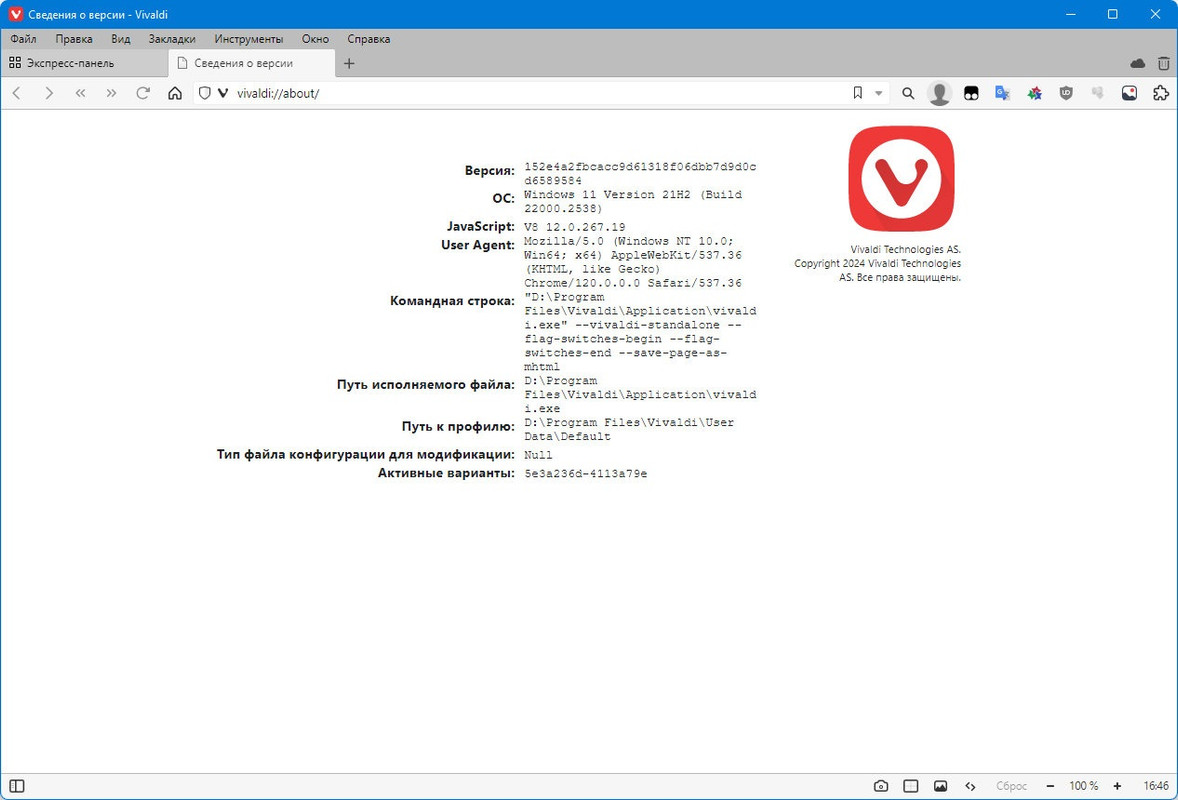
Task: Go back with the Back arrow
Action: 17,93
